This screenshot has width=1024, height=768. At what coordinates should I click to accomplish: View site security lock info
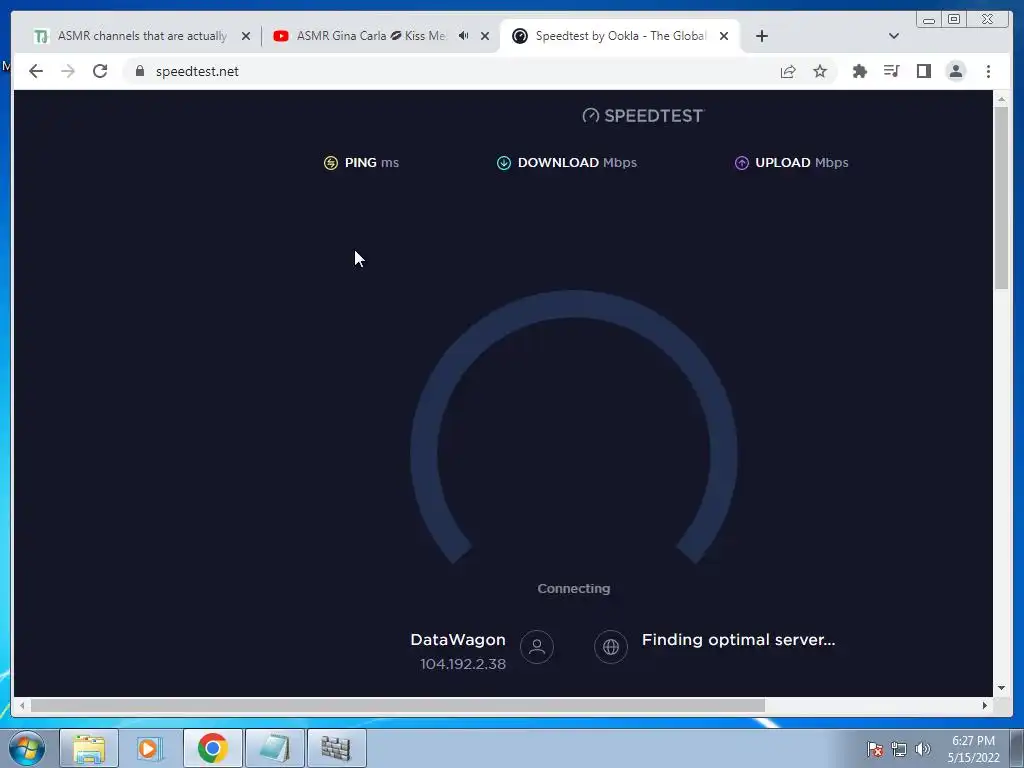coord(140,71)
